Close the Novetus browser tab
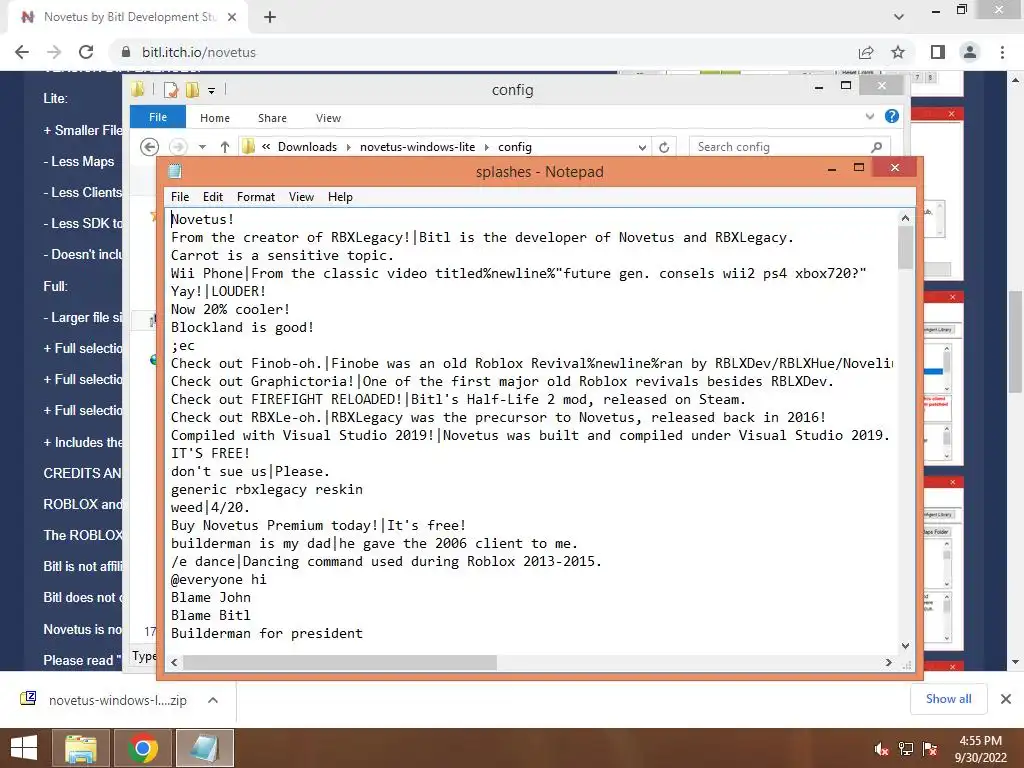 pyautogui.click(x=232, y=17)
